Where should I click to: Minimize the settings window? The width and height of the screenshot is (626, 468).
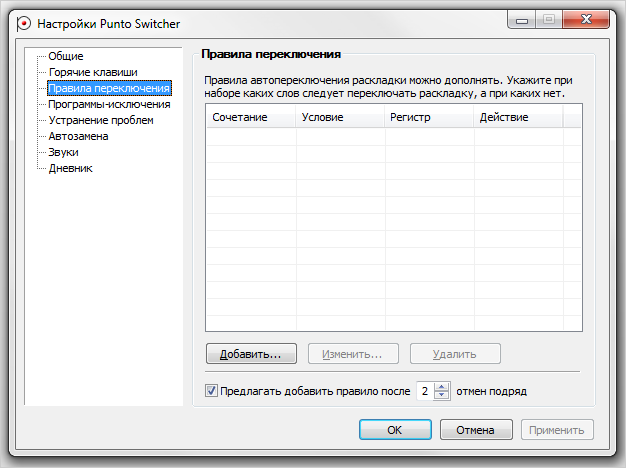point(522,20)
